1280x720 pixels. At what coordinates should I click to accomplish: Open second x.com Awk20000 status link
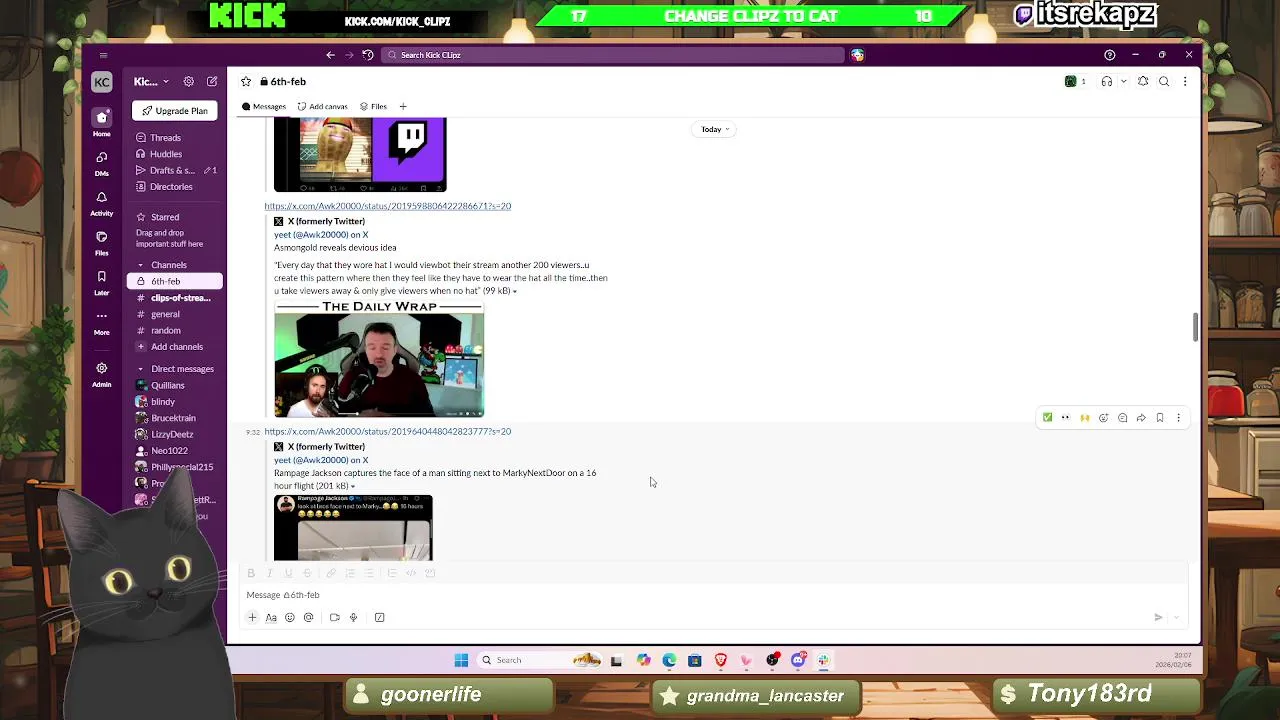(x=387, y=432)
